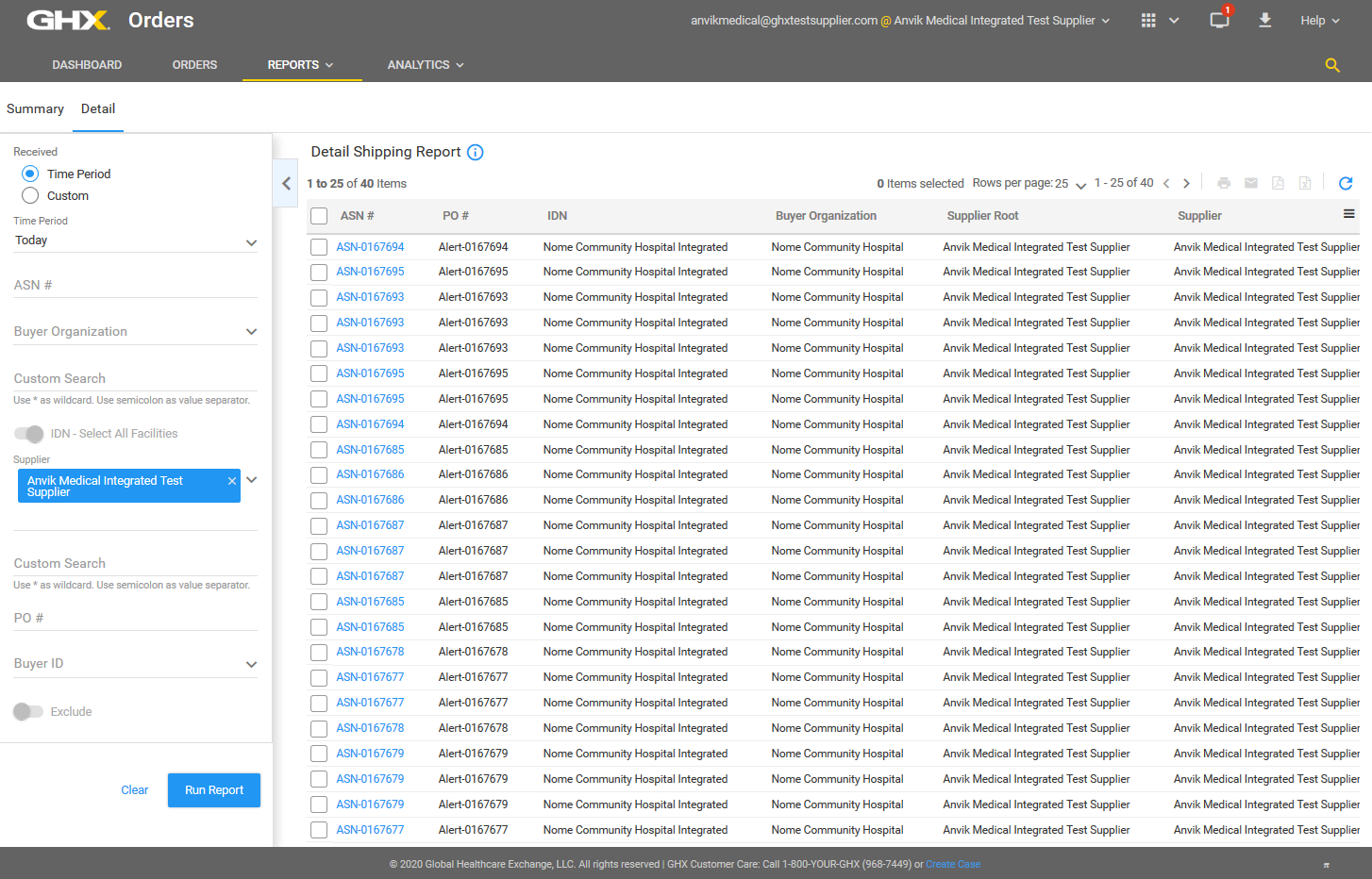Image resolution: width=1372 pixels, height=879 pixels.
Task: Click the download icon in header
Action: click(1264, 20)
